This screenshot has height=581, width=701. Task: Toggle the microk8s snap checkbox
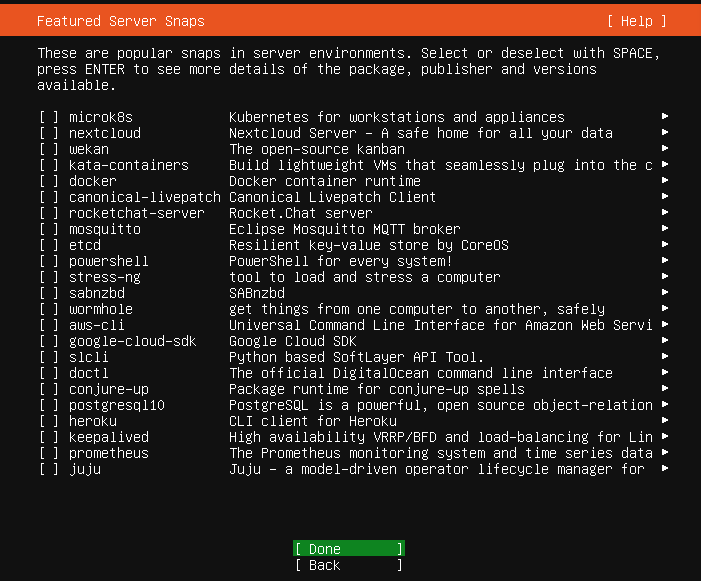point(49,117)
